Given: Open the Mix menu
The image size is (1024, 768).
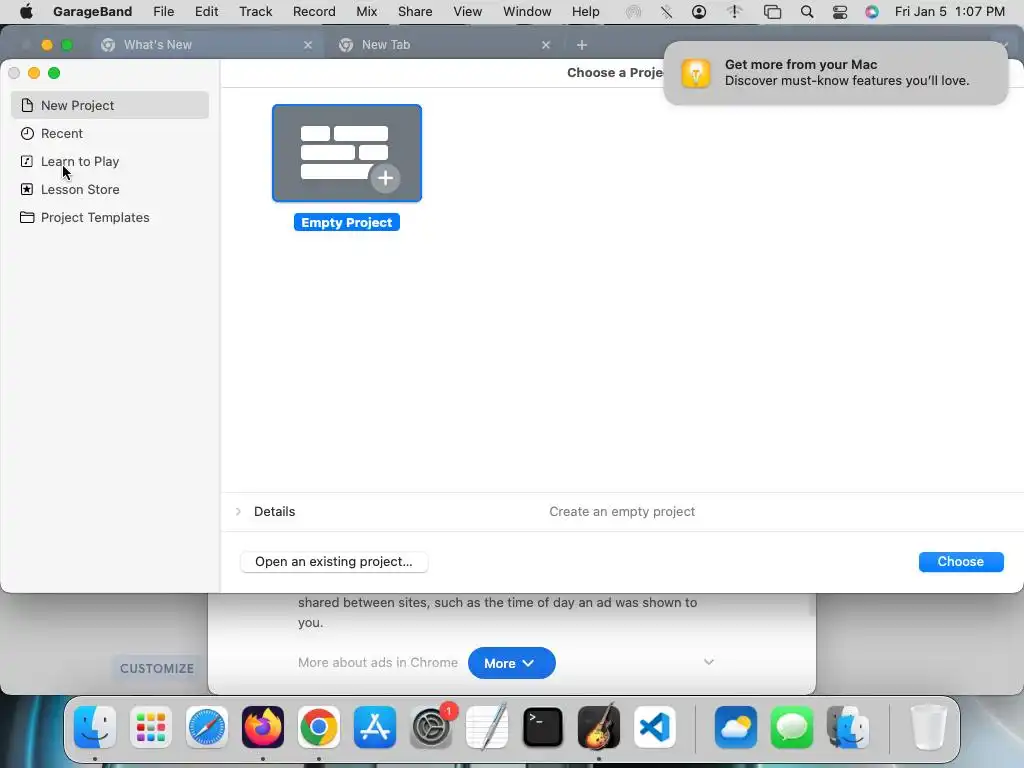Looking at the screenshot, I should coord(366,11).
